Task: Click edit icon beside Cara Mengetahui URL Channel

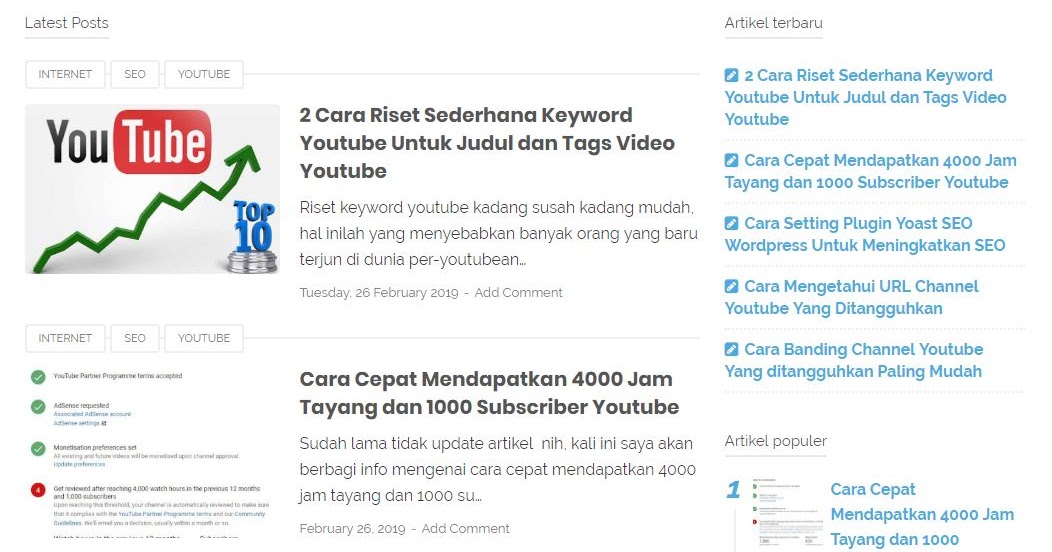Action: pyautogui.click(x=731, y=286)
